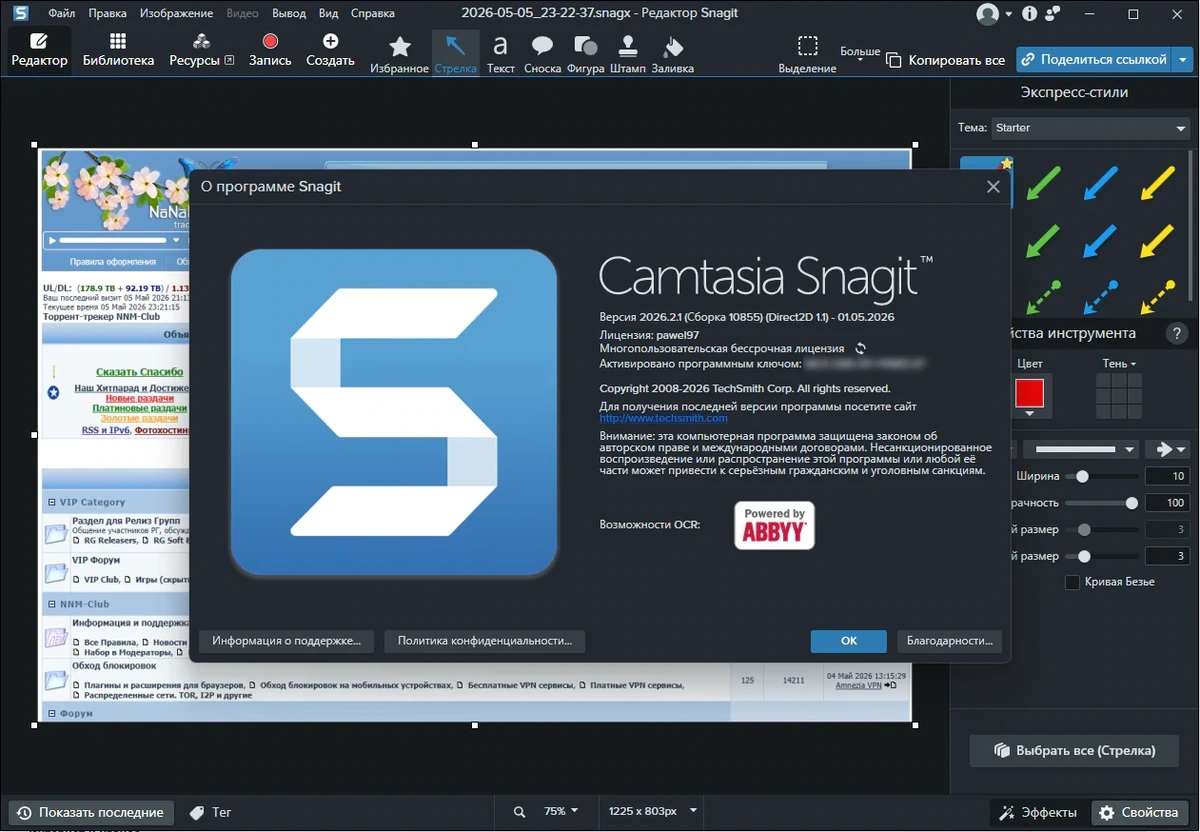This screenshot has height=832, width=1200.
Task: Click the user account avatar
Action: (987, 14)
